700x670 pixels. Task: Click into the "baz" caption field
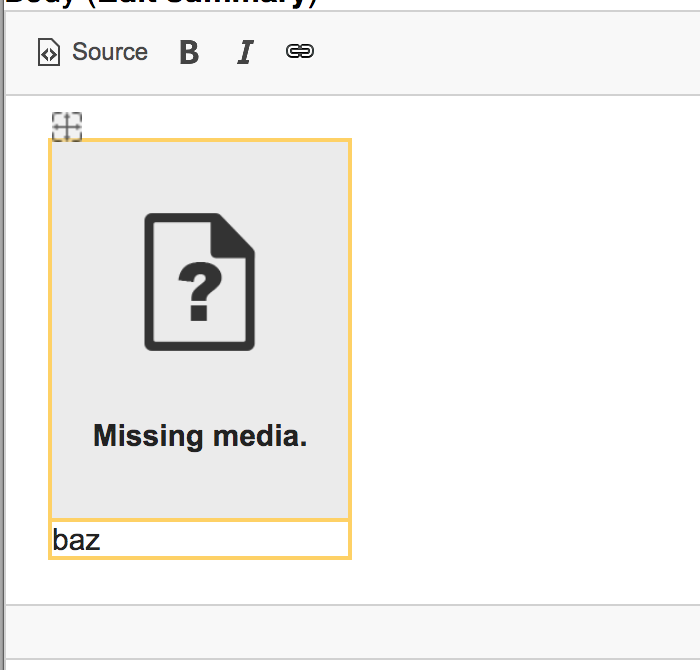200,539
